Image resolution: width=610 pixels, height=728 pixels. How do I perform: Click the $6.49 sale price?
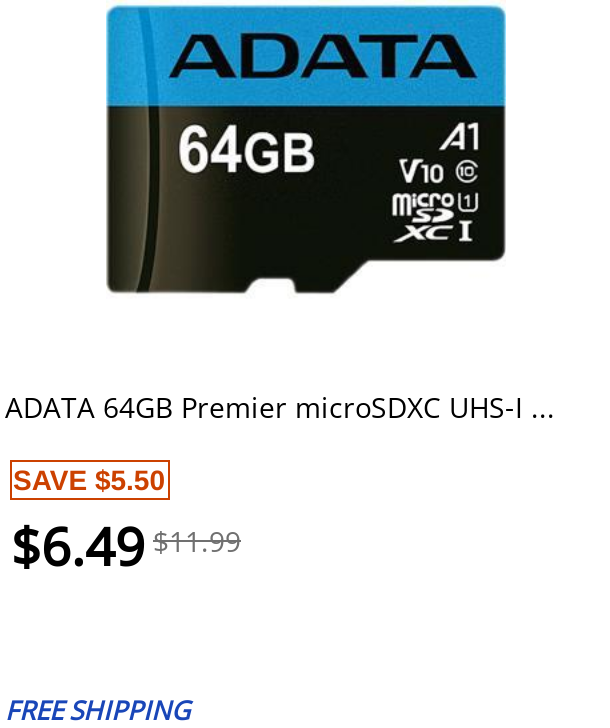click(78, 547)
